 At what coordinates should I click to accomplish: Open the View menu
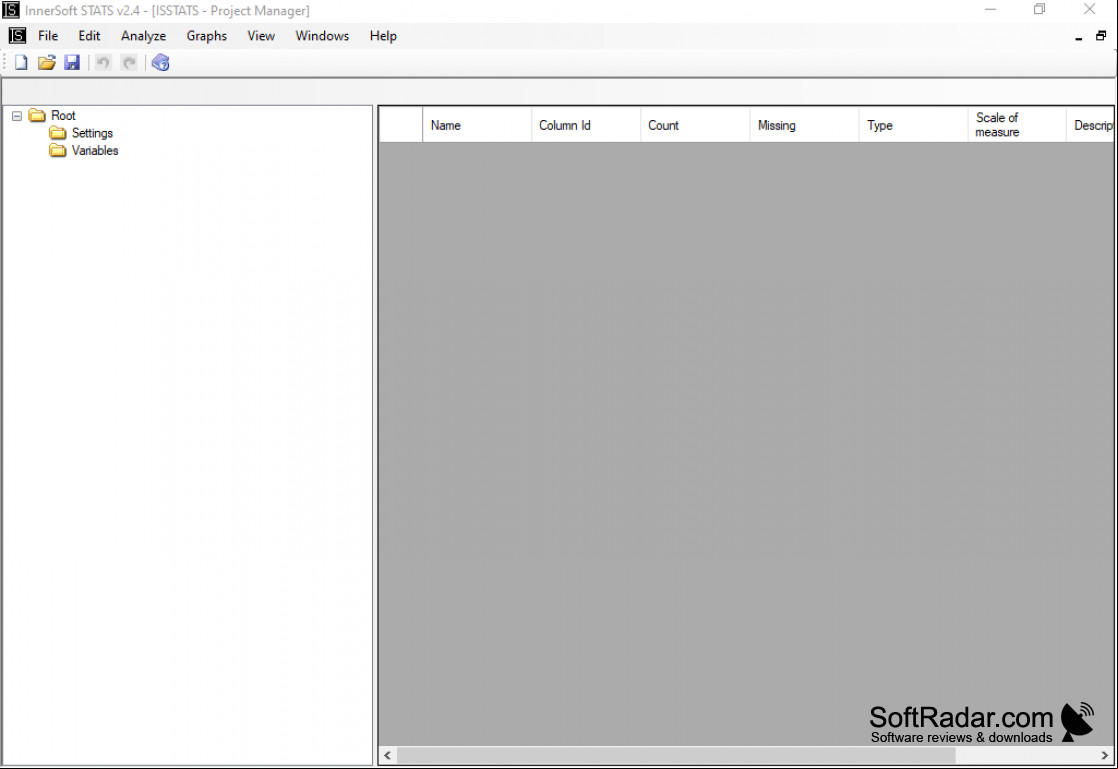[261, 36]
